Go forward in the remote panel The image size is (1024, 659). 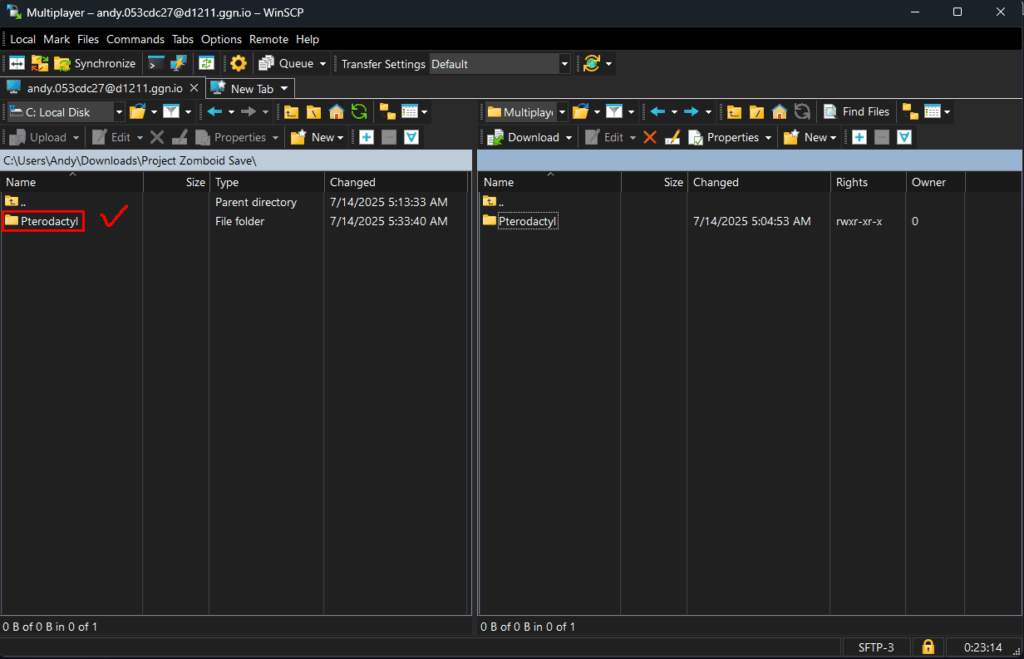[x=691, y=112]
